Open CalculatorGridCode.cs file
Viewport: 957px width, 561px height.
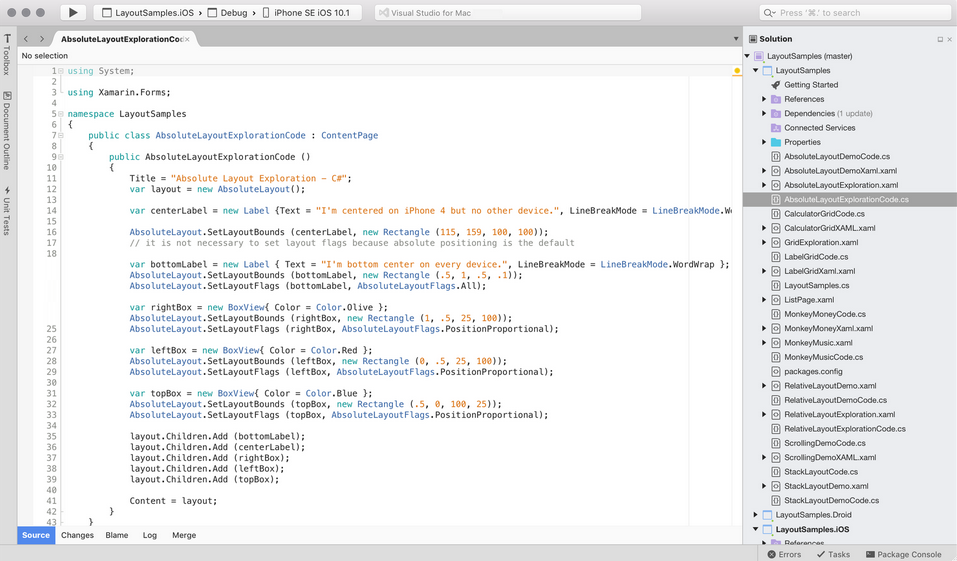pos(824,214)
